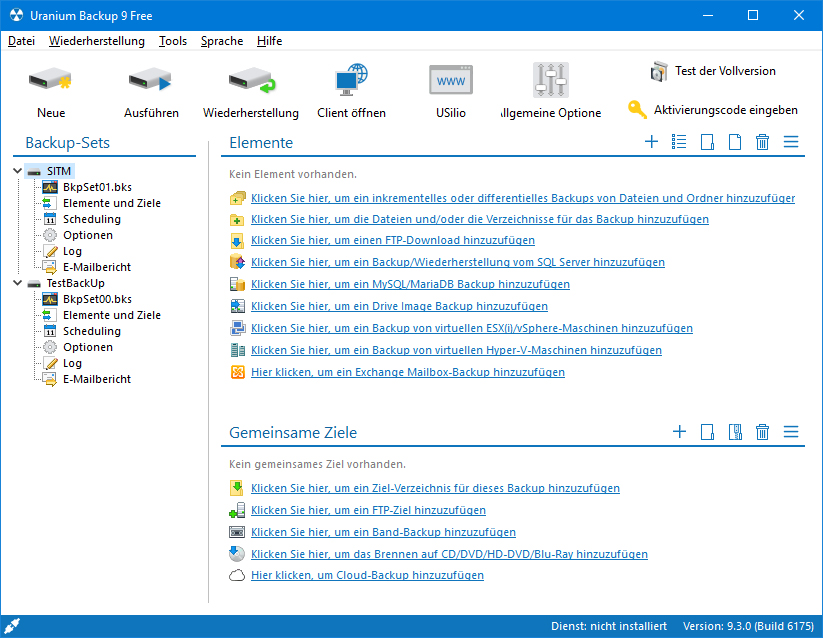823x638 pixels.
Task: Click the FTP-Download hinzufügen link
Action: click(393, 240)
